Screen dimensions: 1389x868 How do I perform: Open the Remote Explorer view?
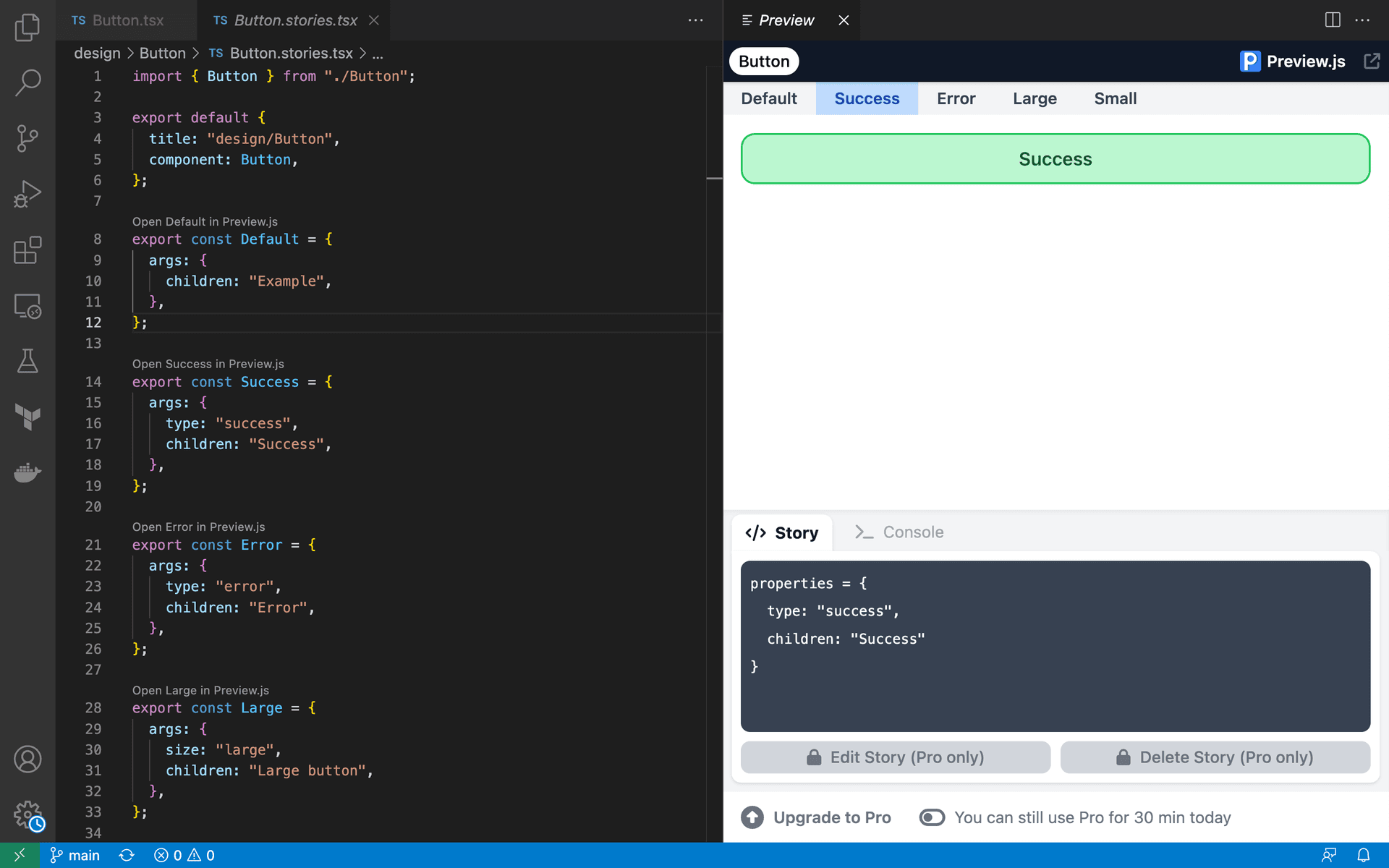tap(27, 306)
